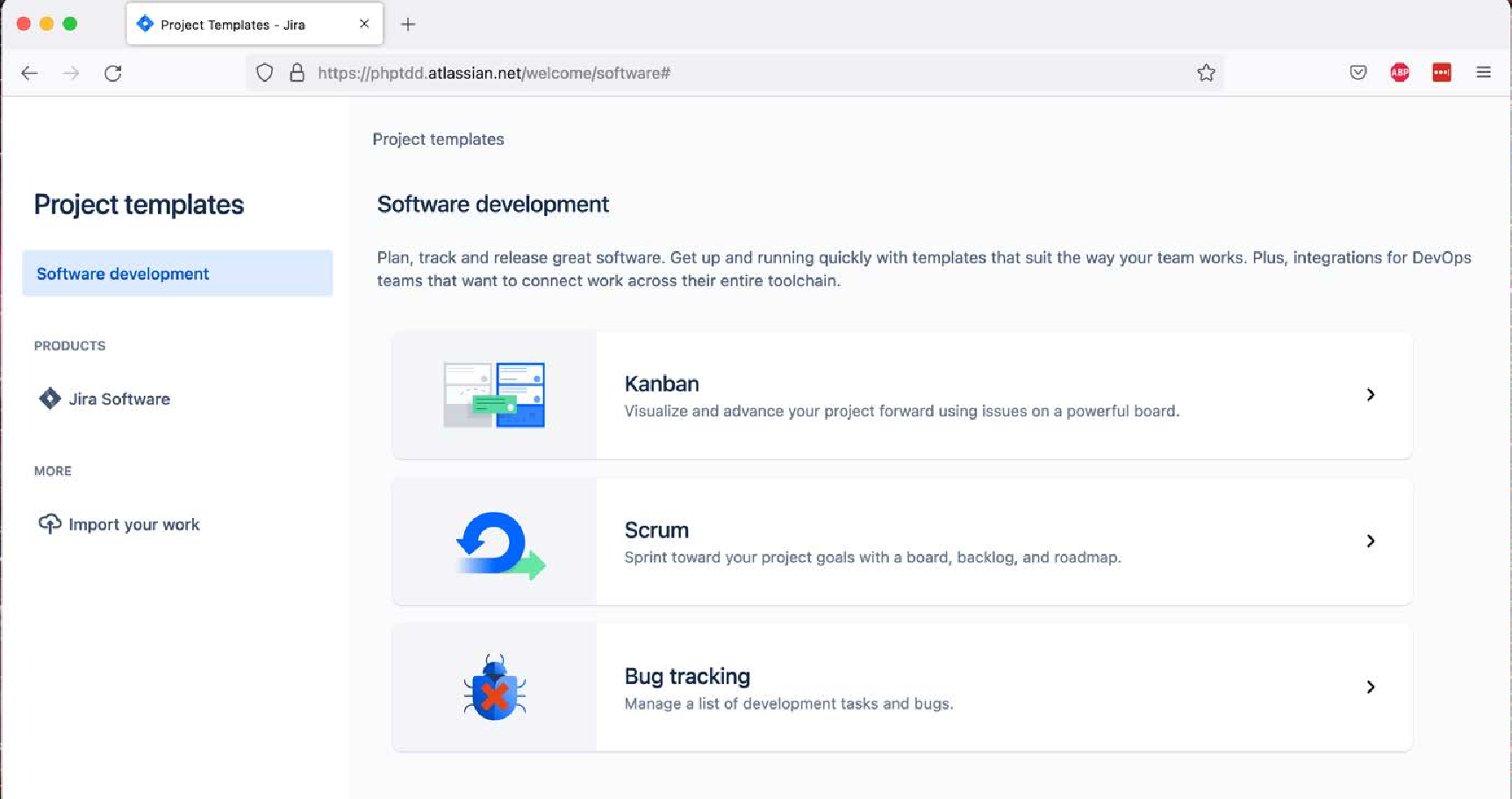Click the MORE section label
Screen dimensions: 1512x799
[x=53, y=471]
